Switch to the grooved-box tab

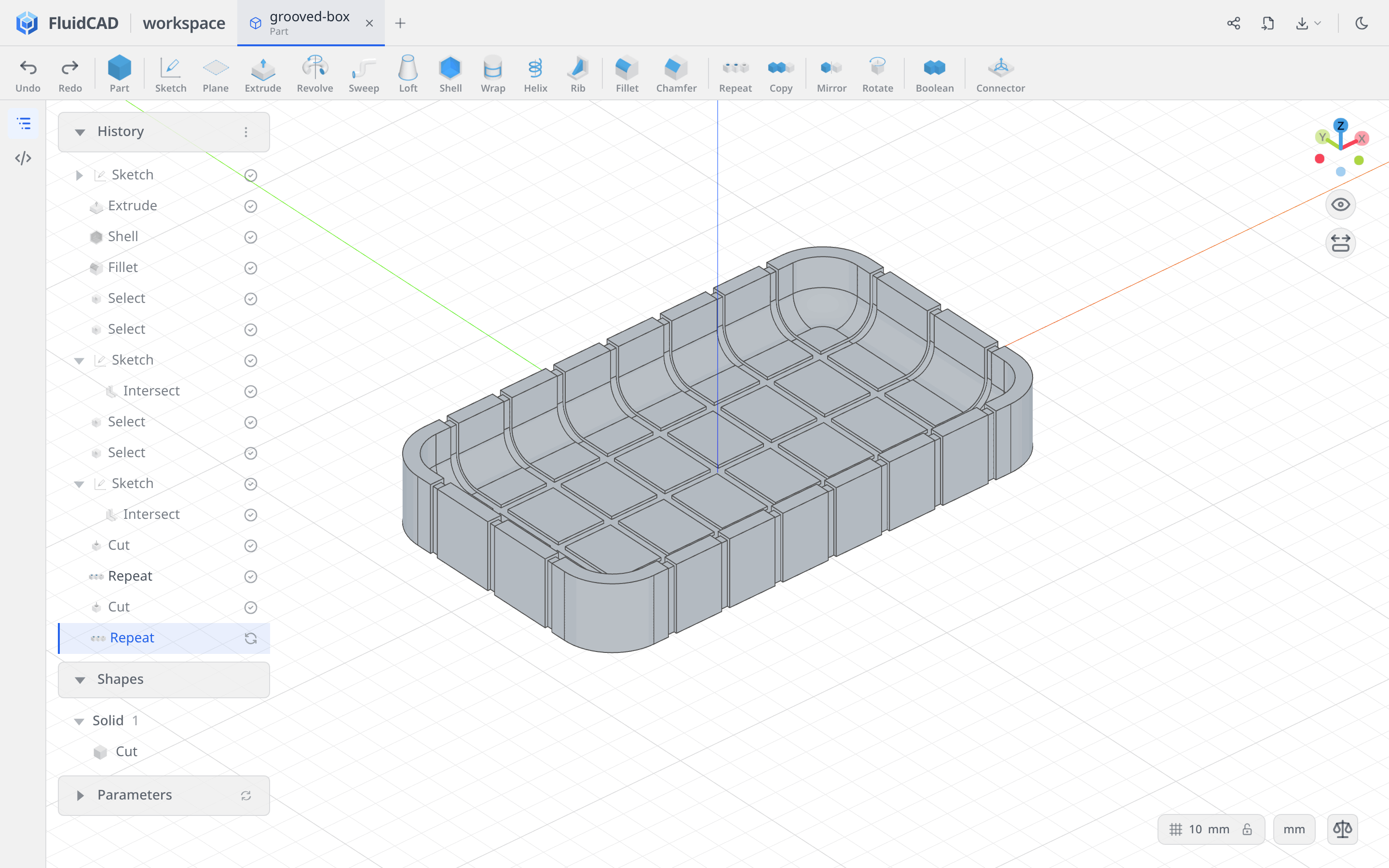311,23
